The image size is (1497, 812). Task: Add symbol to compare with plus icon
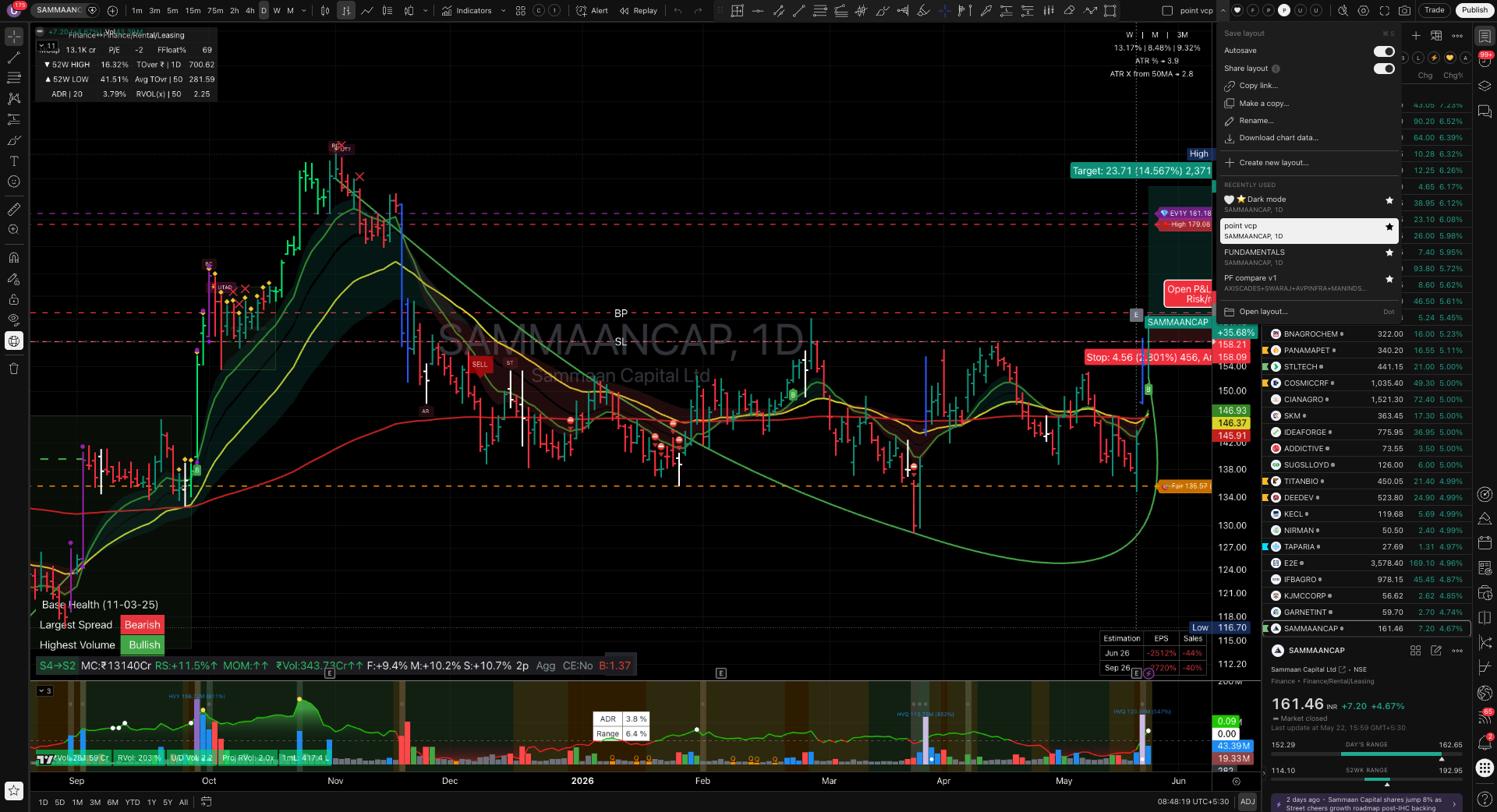click(112, 11)
